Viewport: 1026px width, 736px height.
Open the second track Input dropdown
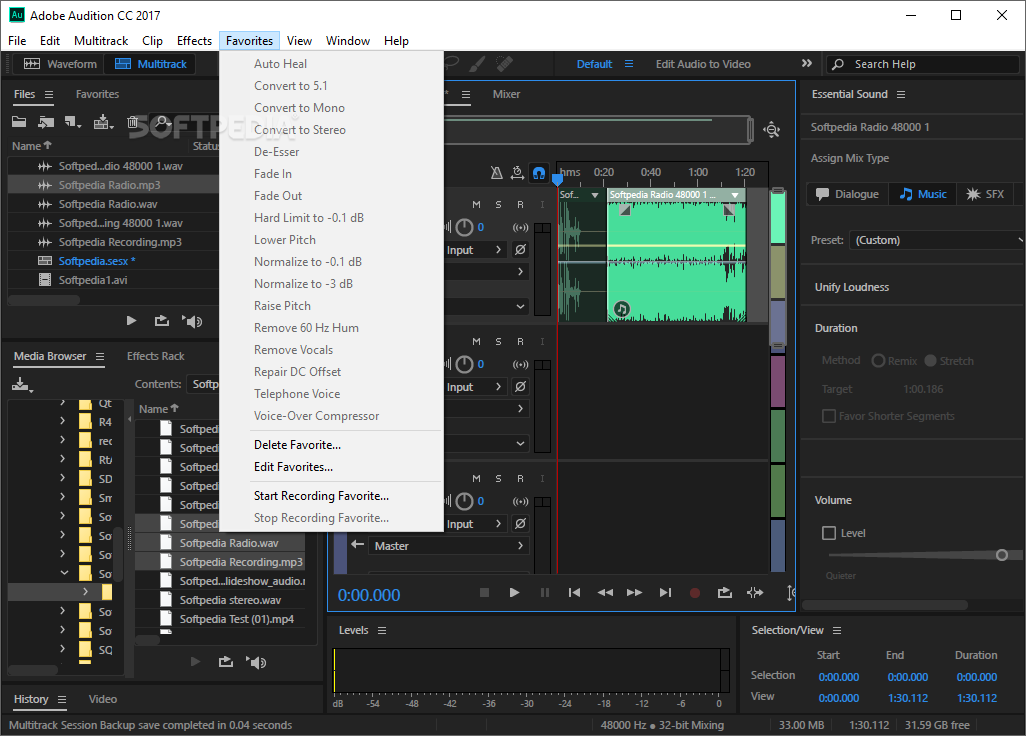[474, 387]
